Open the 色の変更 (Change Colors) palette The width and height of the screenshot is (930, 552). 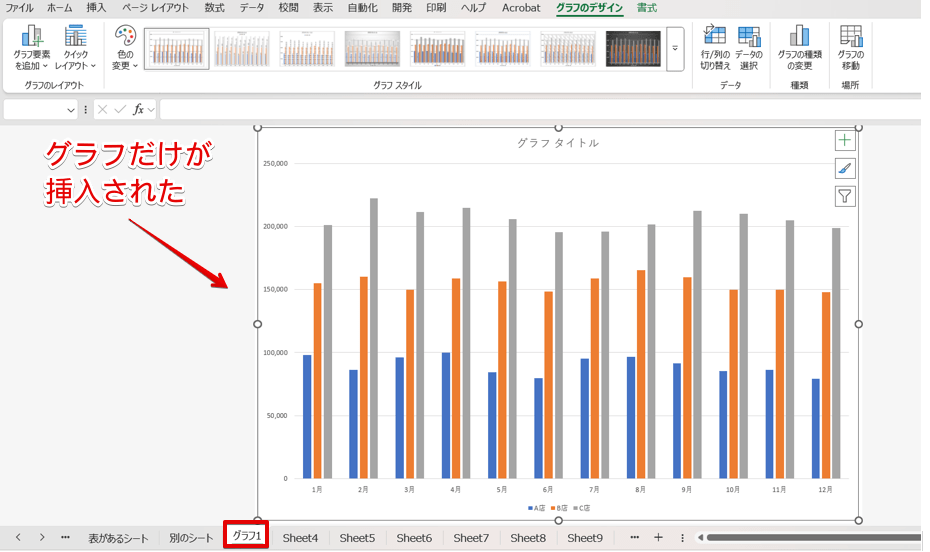point(125,47)
